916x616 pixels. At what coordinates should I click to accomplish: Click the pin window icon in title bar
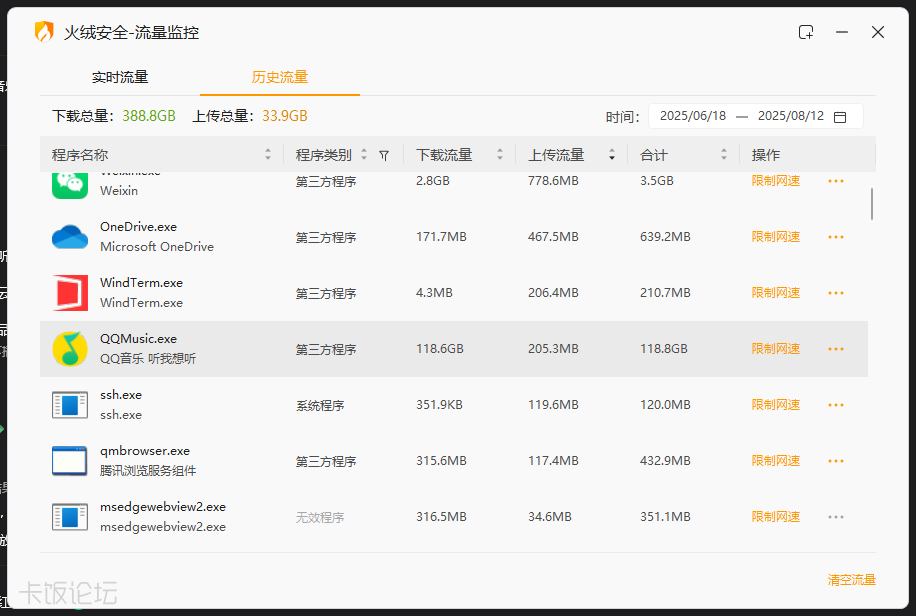pyautogui.click(x=806, y=32)
